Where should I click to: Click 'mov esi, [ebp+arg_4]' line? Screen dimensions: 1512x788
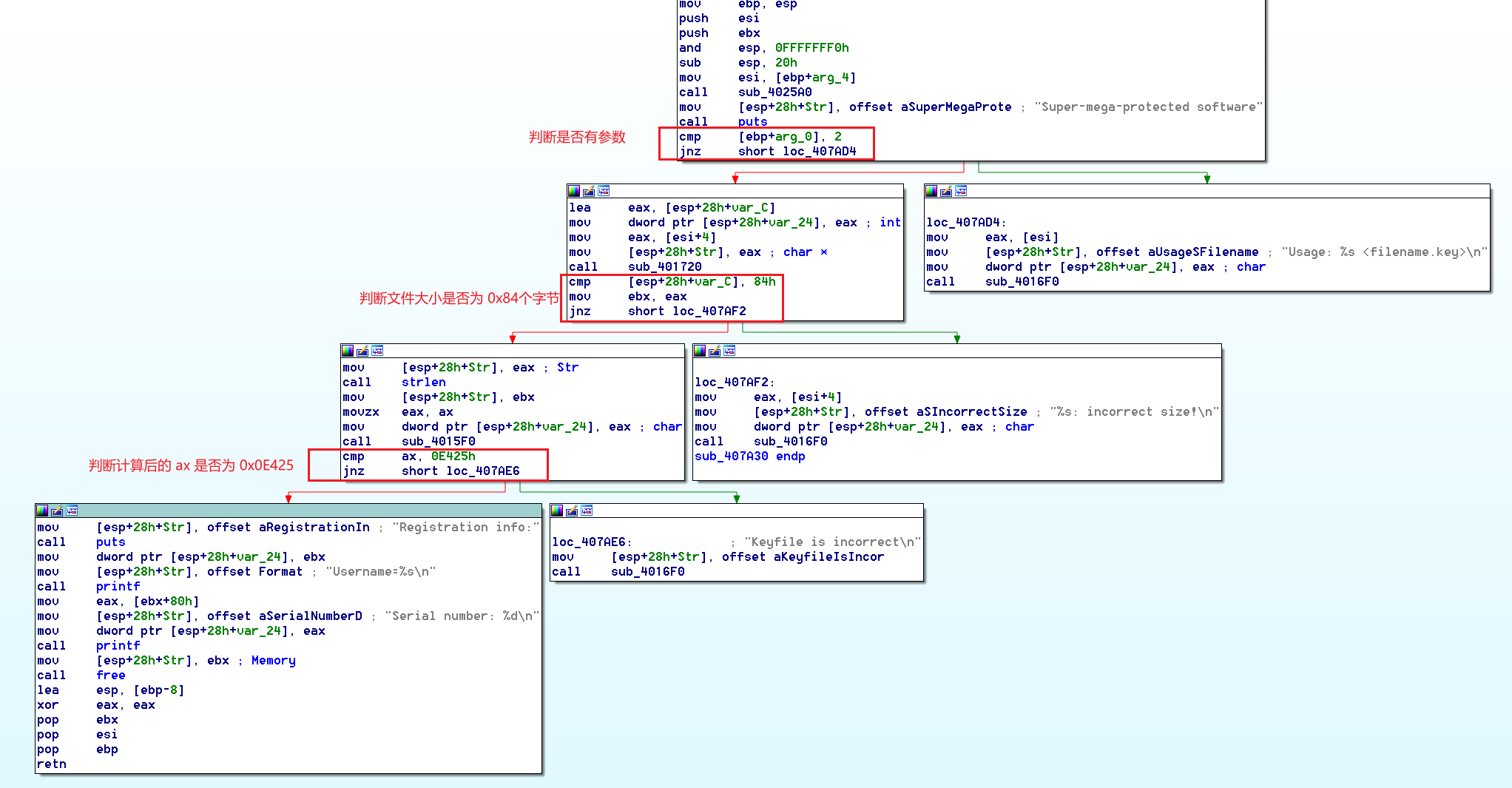tap(768, 78)
